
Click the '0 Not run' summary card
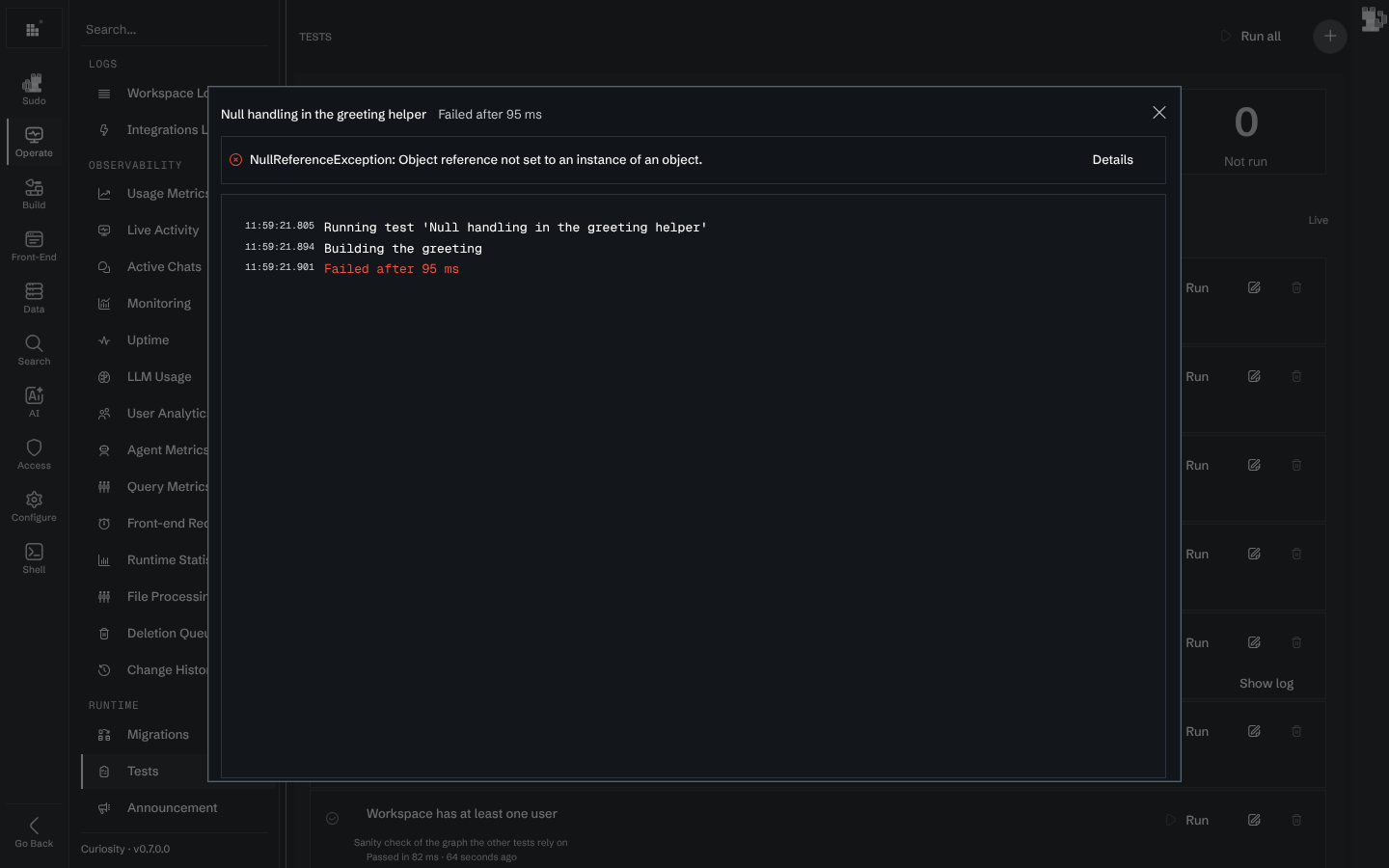click(x=1252, y=132)
